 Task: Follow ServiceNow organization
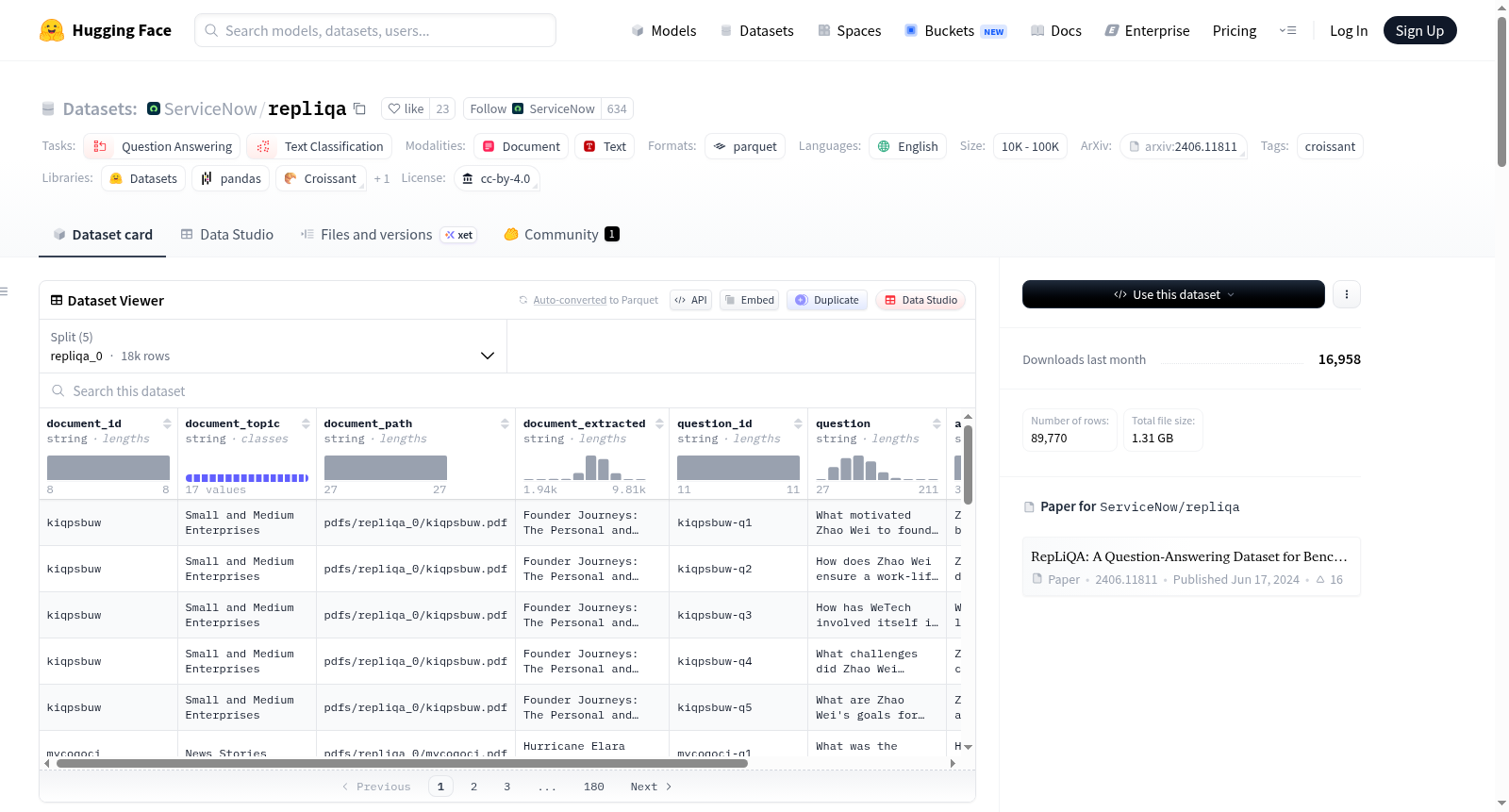point(532,108)
